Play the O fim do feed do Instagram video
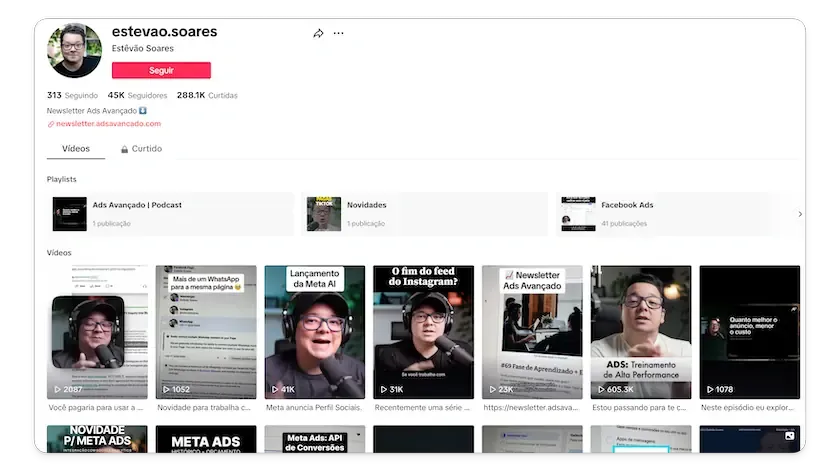The height and width of the screenshot is (472, 840). coord(424,332)
